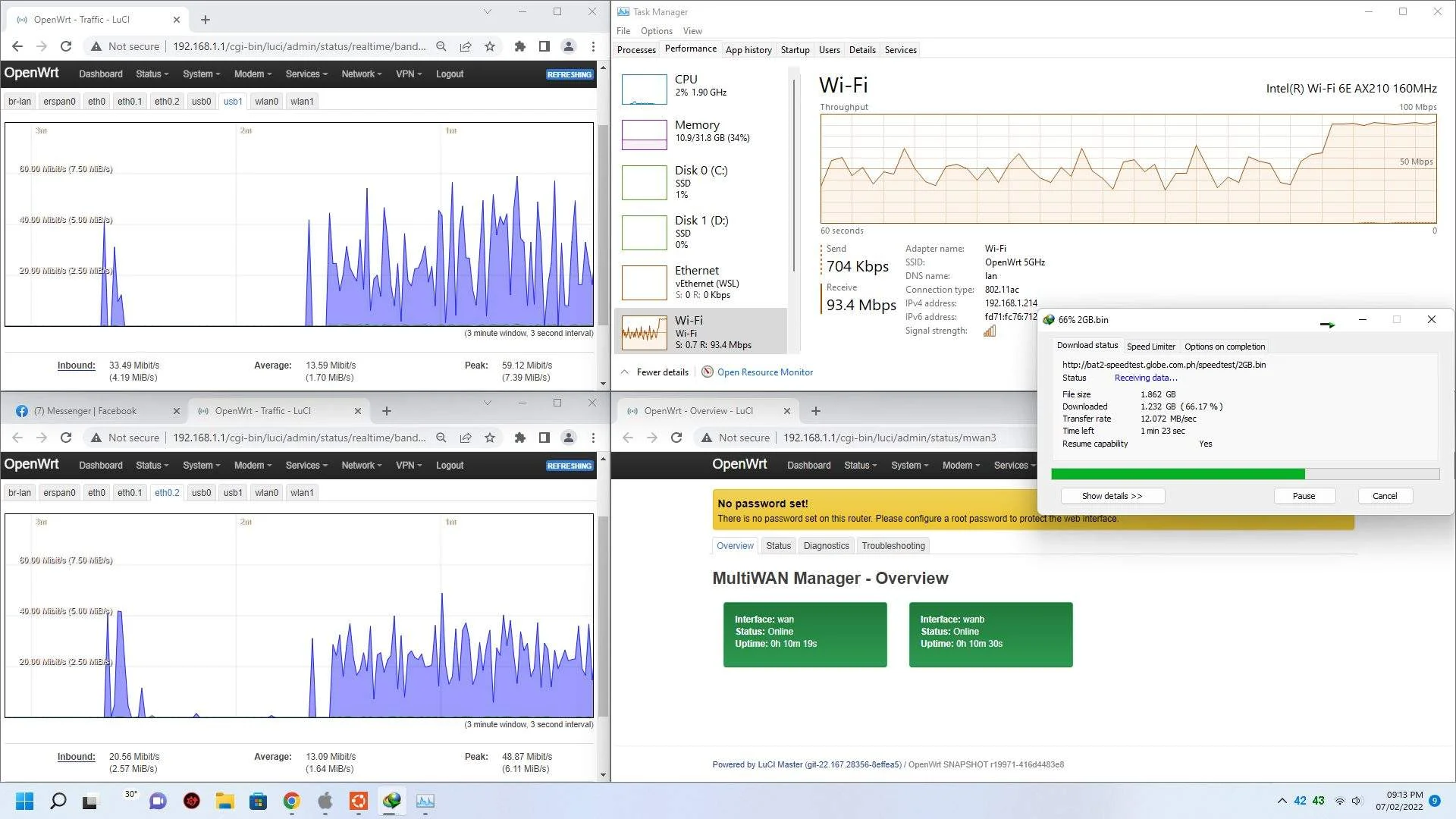Expand Network dropdown in bottom-left OpenWrt menu
The image size is (1456, 819).
click(361, 465)
